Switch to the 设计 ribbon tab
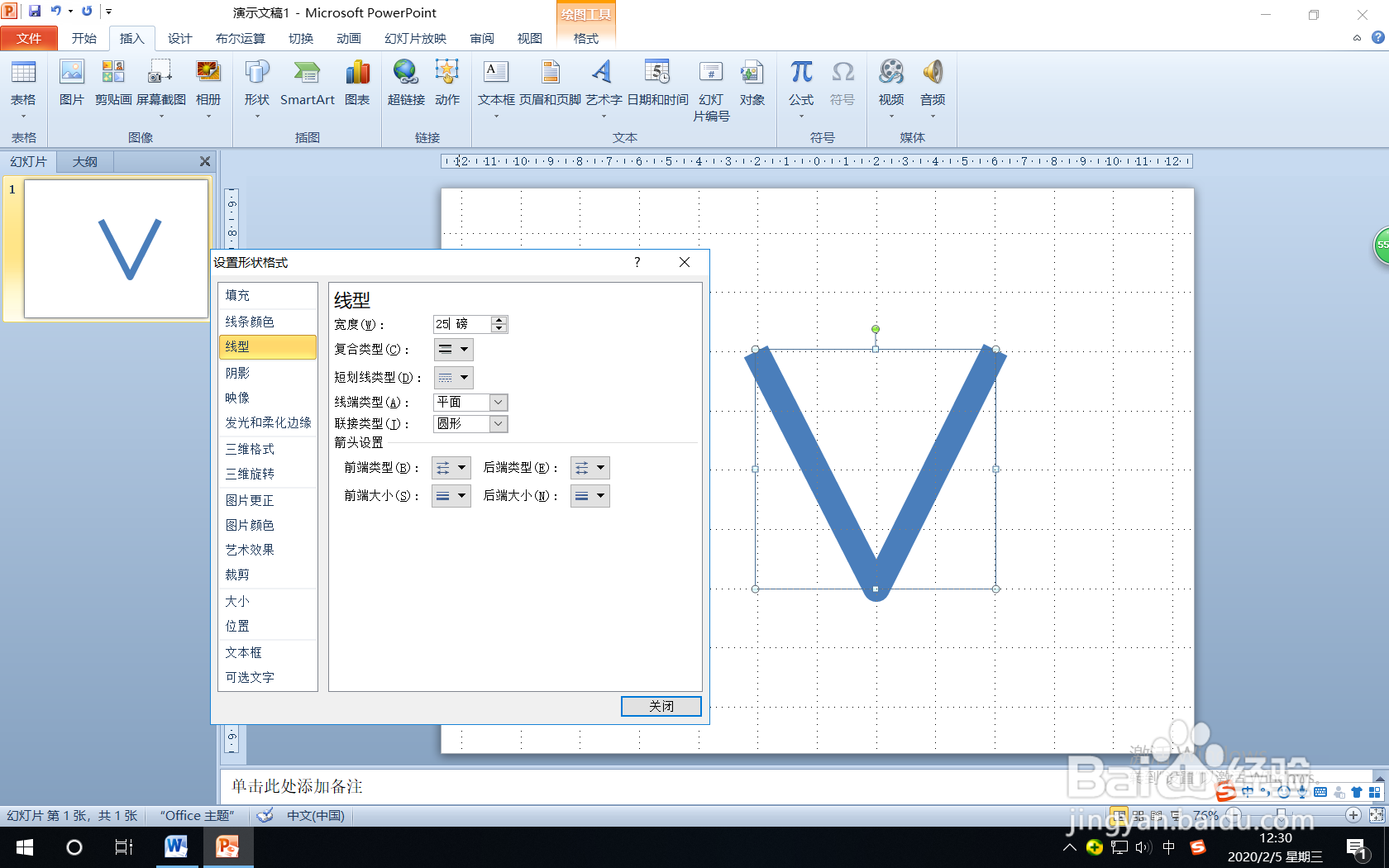Screen dimensions: 1389x868 tap(180, 38)
